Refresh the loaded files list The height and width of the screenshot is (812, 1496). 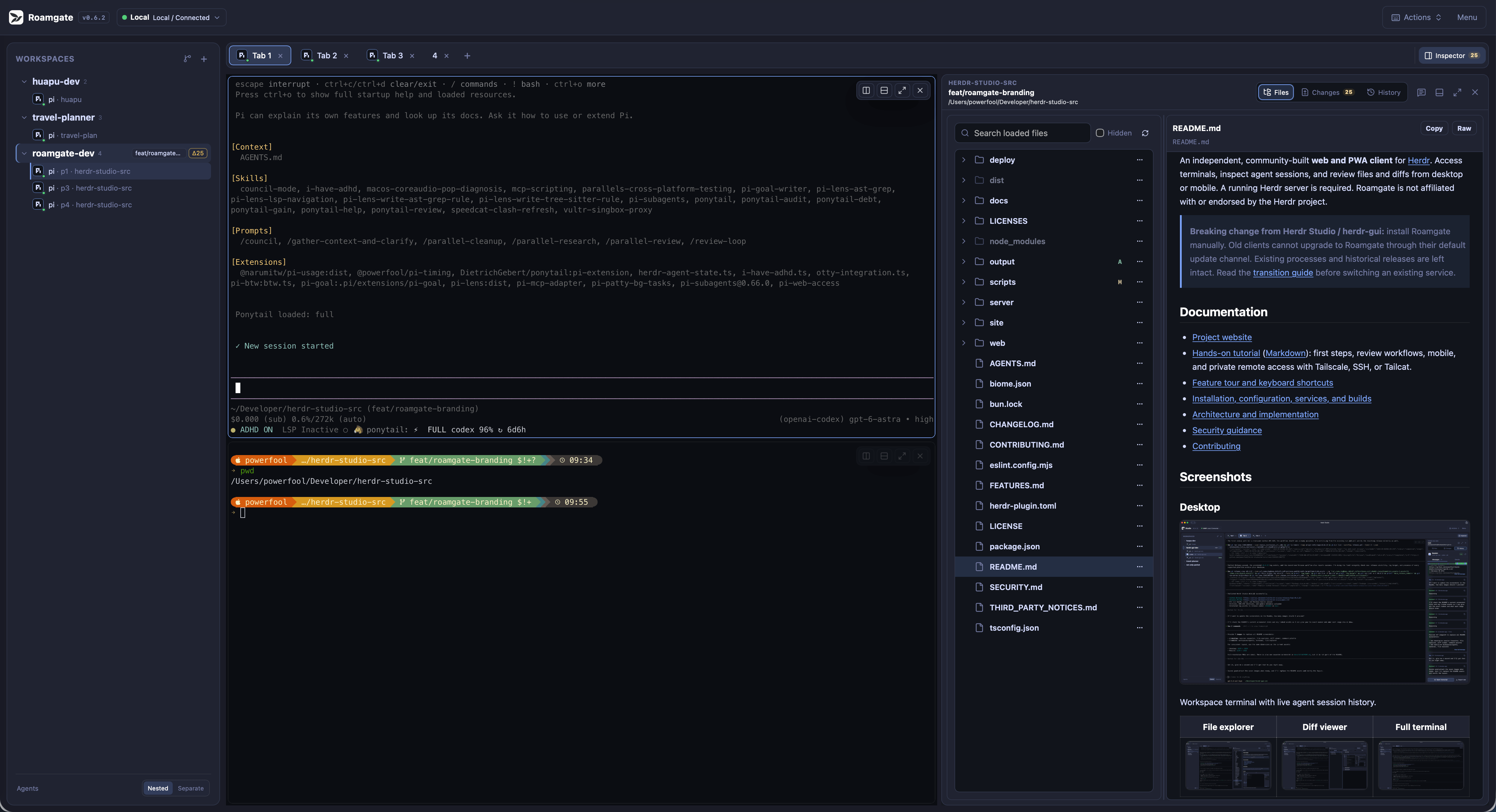point(1145,133)
